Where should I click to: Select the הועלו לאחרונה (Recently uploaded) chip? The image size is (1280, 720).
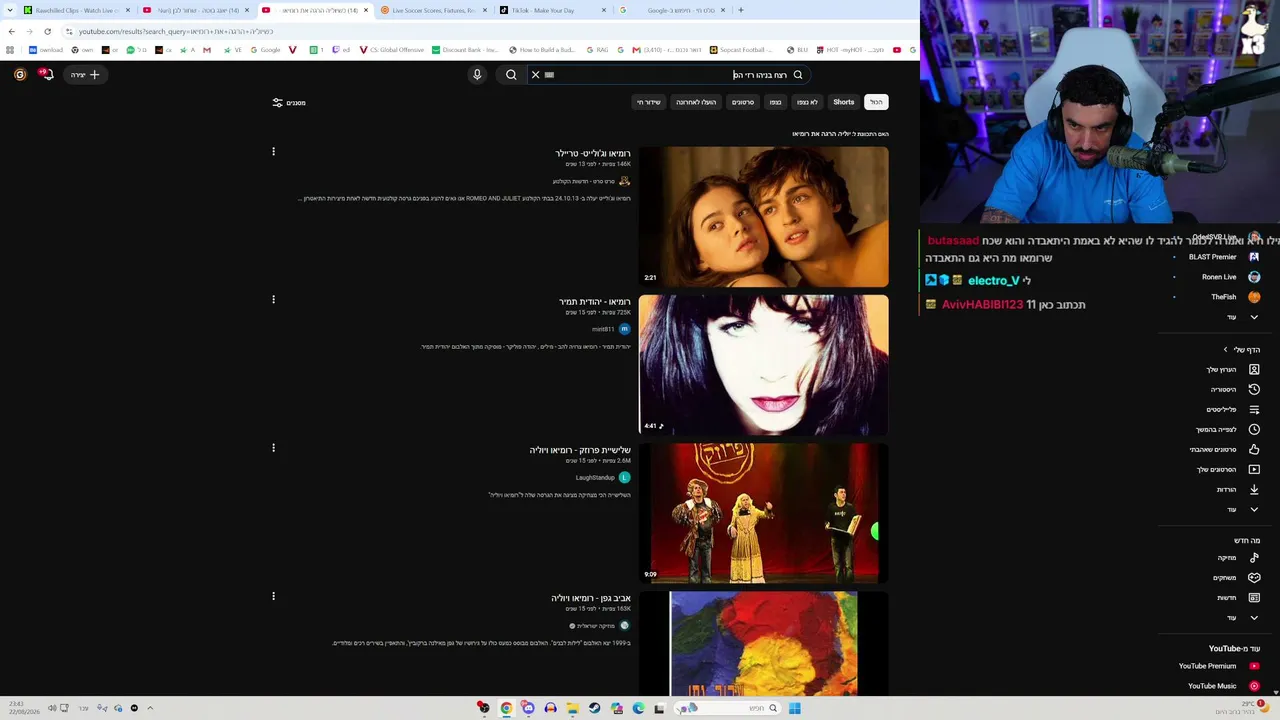pyautogui.click(x=696, y=102)
